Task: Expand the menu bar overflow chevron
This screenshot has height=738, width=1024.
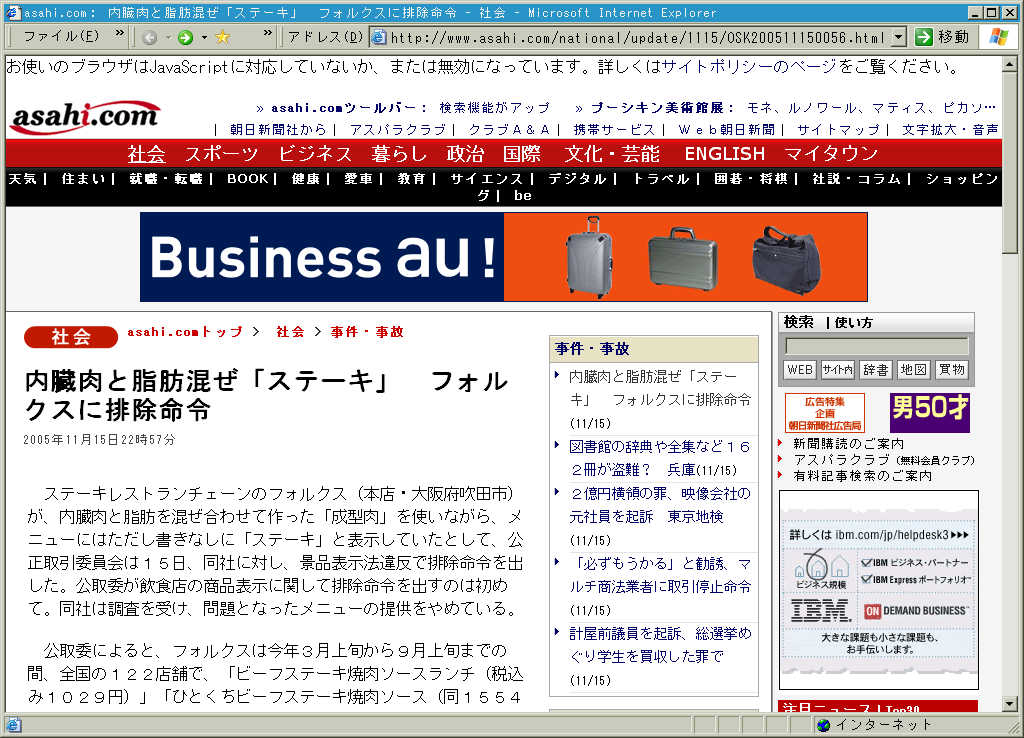Action: (x=120, y=33)
